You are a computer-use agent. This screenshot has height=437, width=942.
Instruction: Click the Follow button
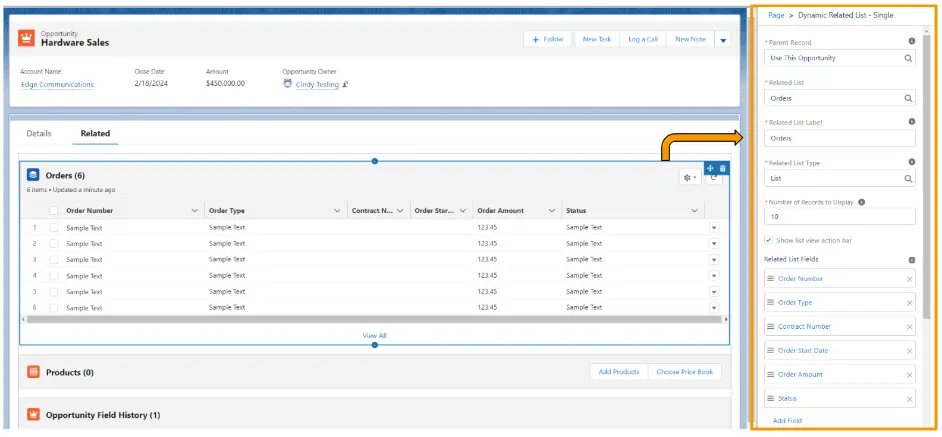coord(547,40)
